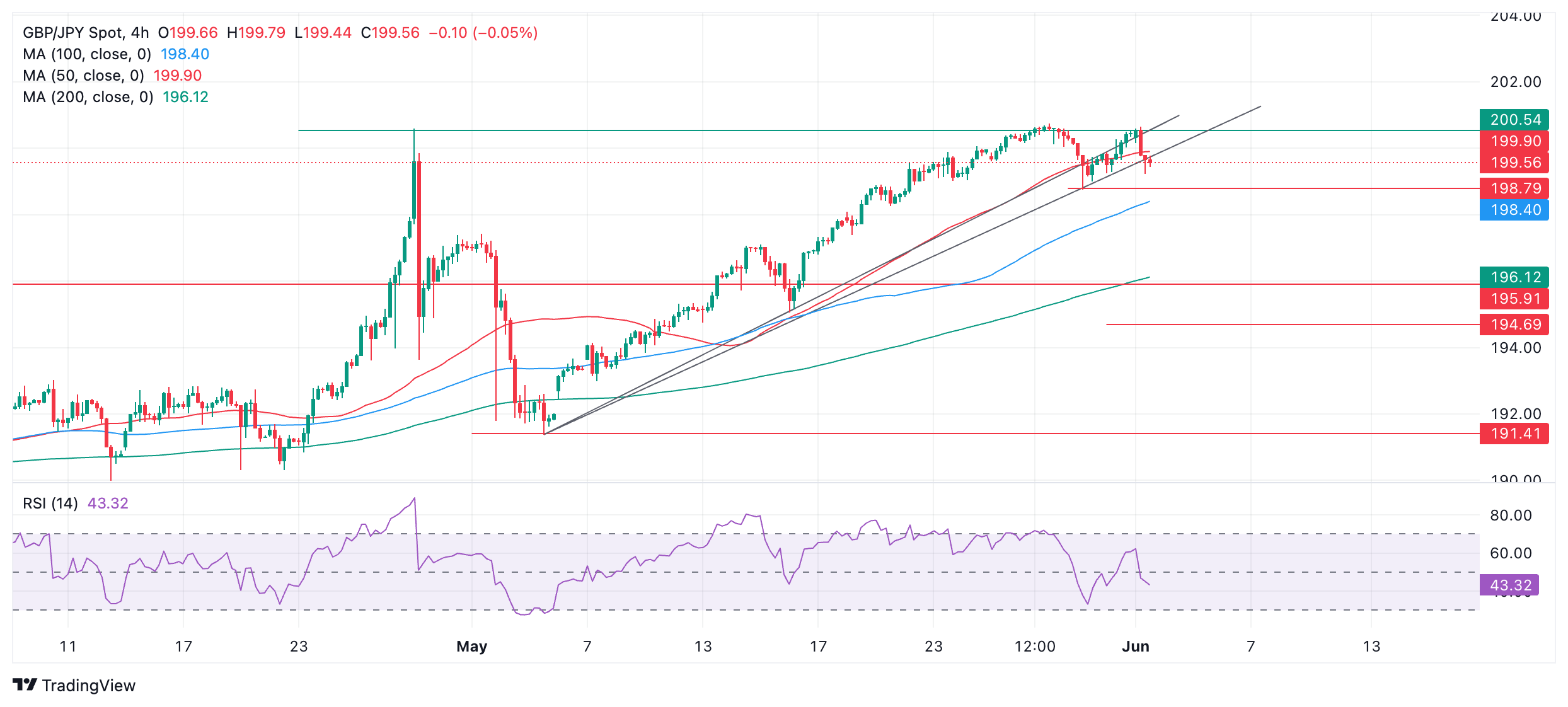Click the May date axis label
1568x707 pixels.
click(471, 647)
